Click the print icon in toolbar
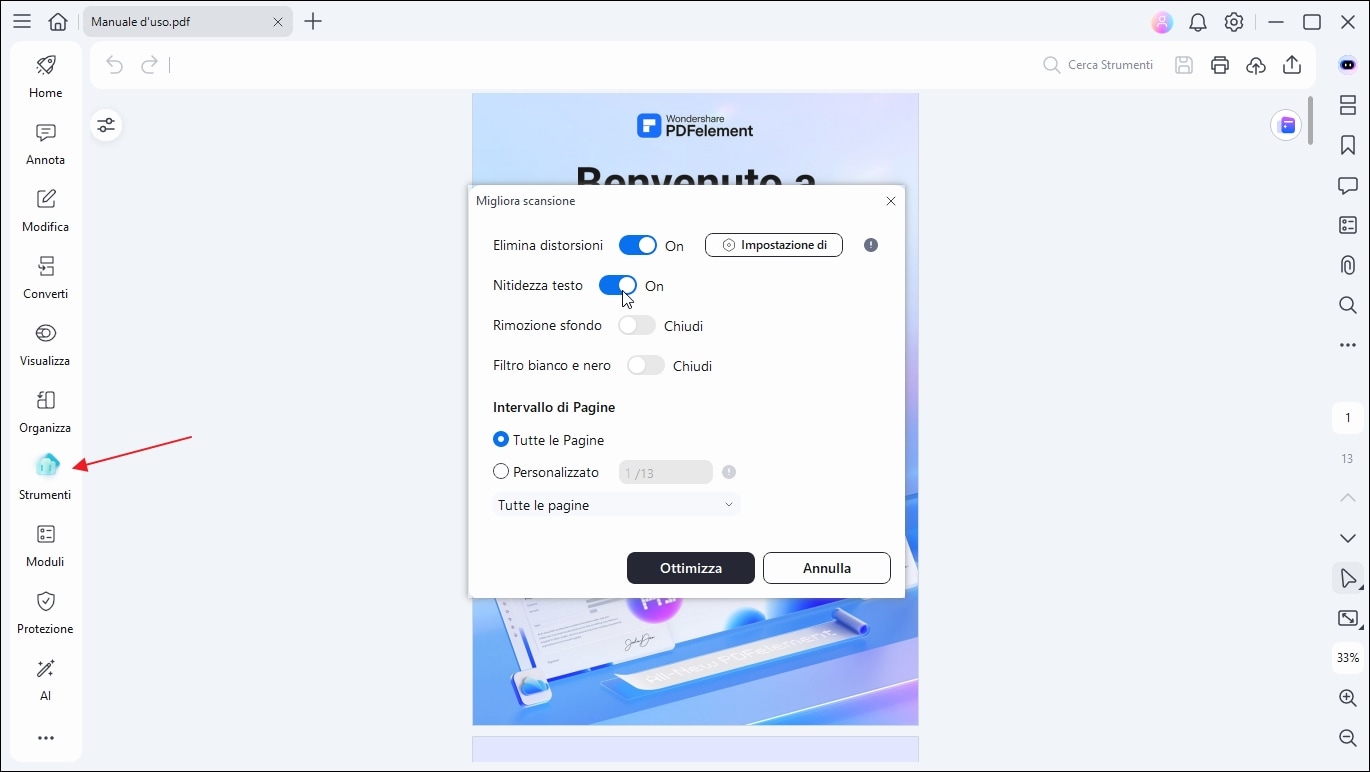This screenshot has height=772, width=1370. pos(1220,65)
